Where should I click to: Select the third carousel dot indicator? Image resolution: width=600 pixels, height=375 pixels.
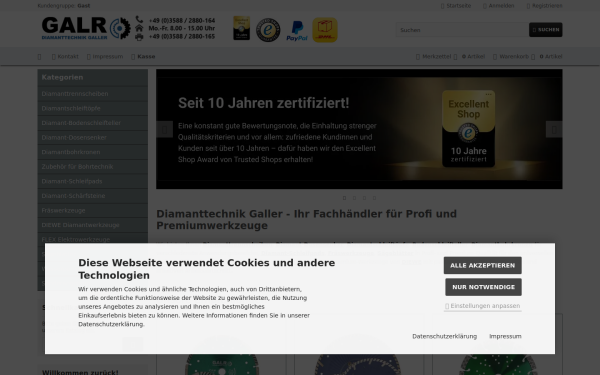click(x=364, y=198)
